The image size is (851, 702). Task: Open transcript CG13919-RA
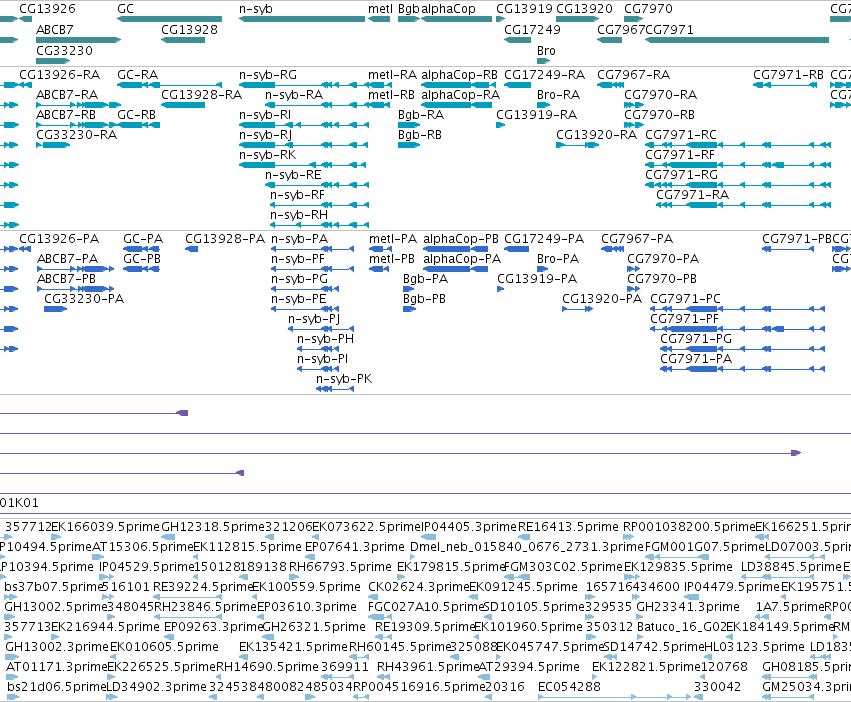[x=536, y=115]
